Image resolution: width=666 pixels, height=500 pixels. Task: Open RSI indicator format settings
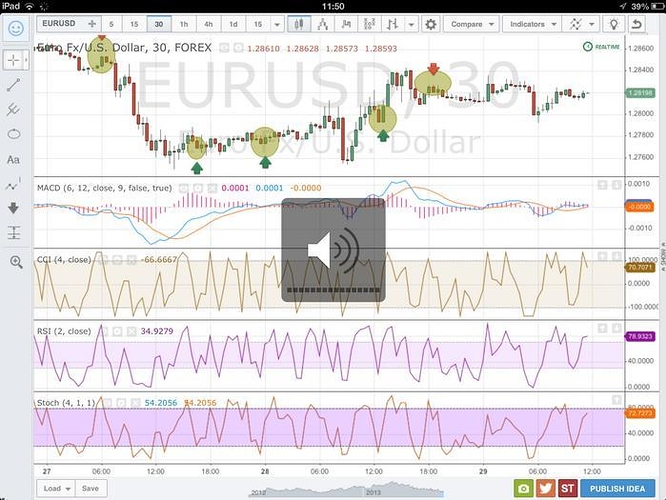118,331
